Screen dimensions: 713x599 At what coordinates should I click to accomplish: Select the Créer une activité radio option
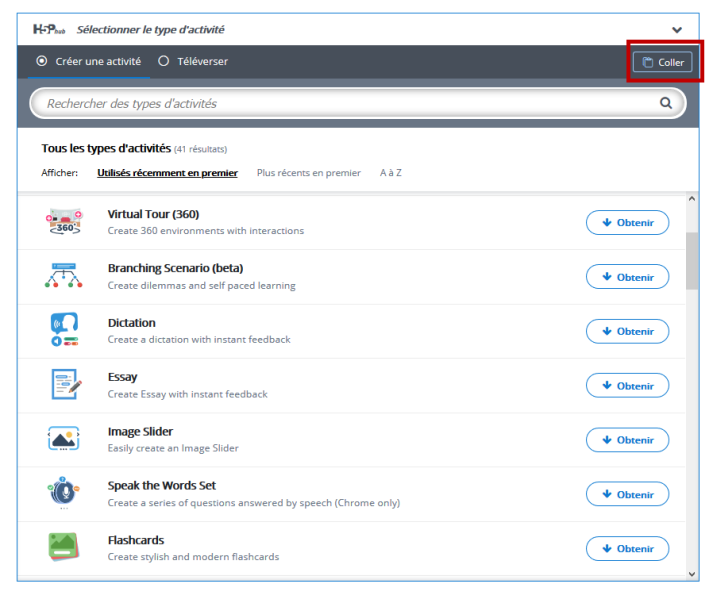89,61
